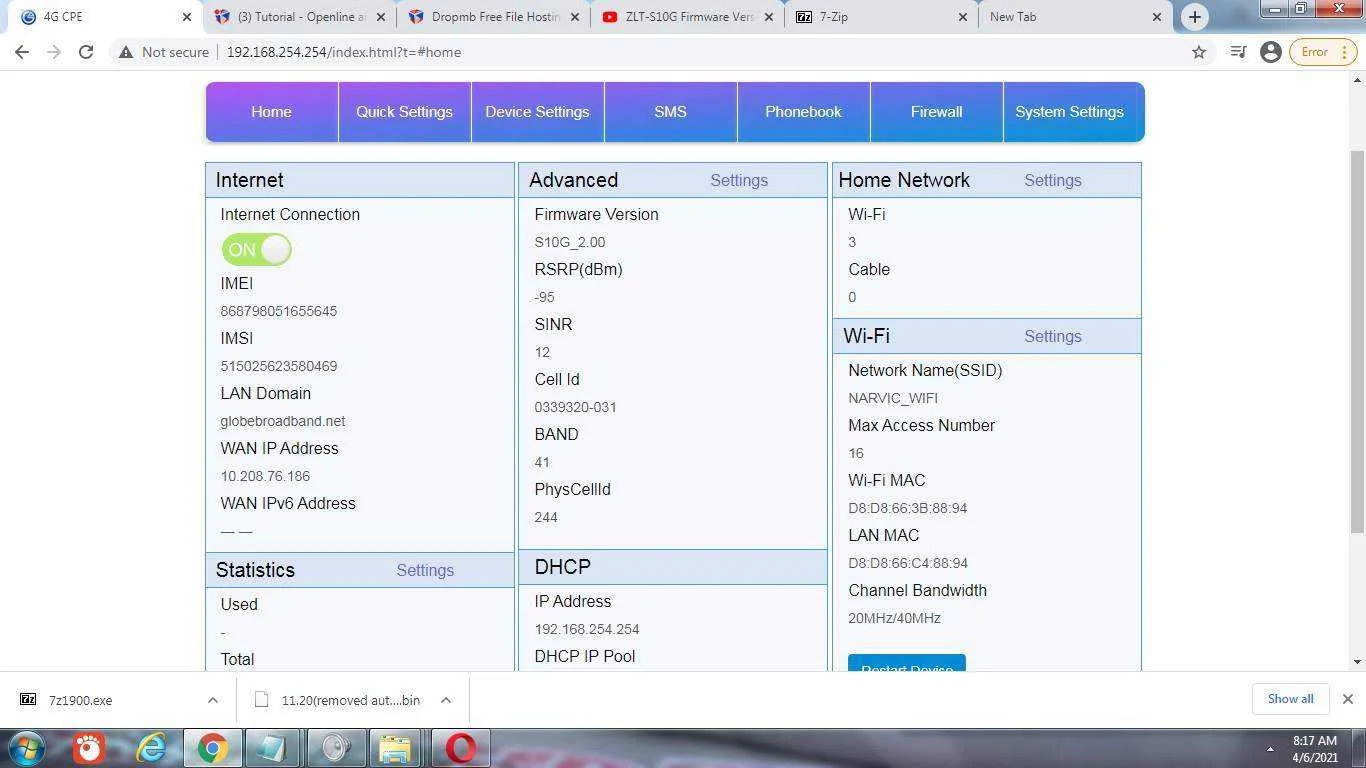1366x768 pixels.
Task: Open the window-shaped app icon in taskbar
Action: (x=273, y=748)
